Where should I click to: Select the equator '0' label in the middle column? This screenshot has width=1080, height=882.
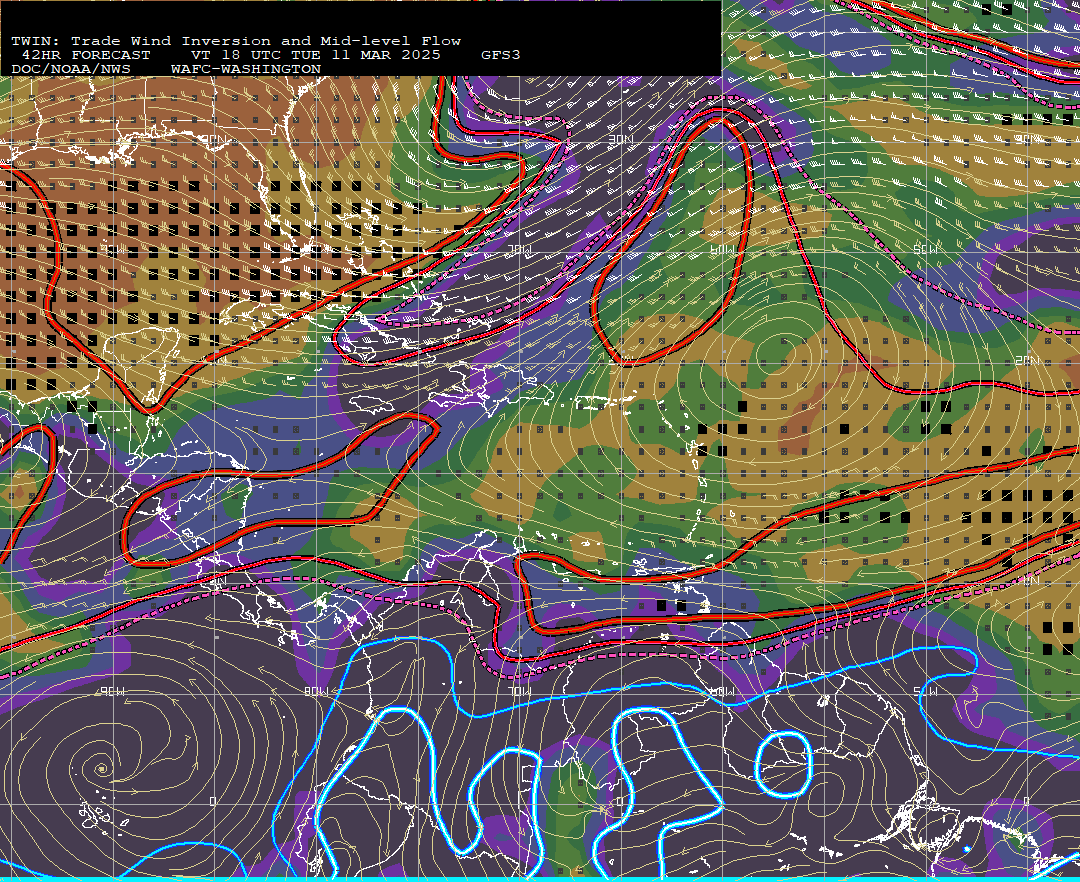pos(619,802)
